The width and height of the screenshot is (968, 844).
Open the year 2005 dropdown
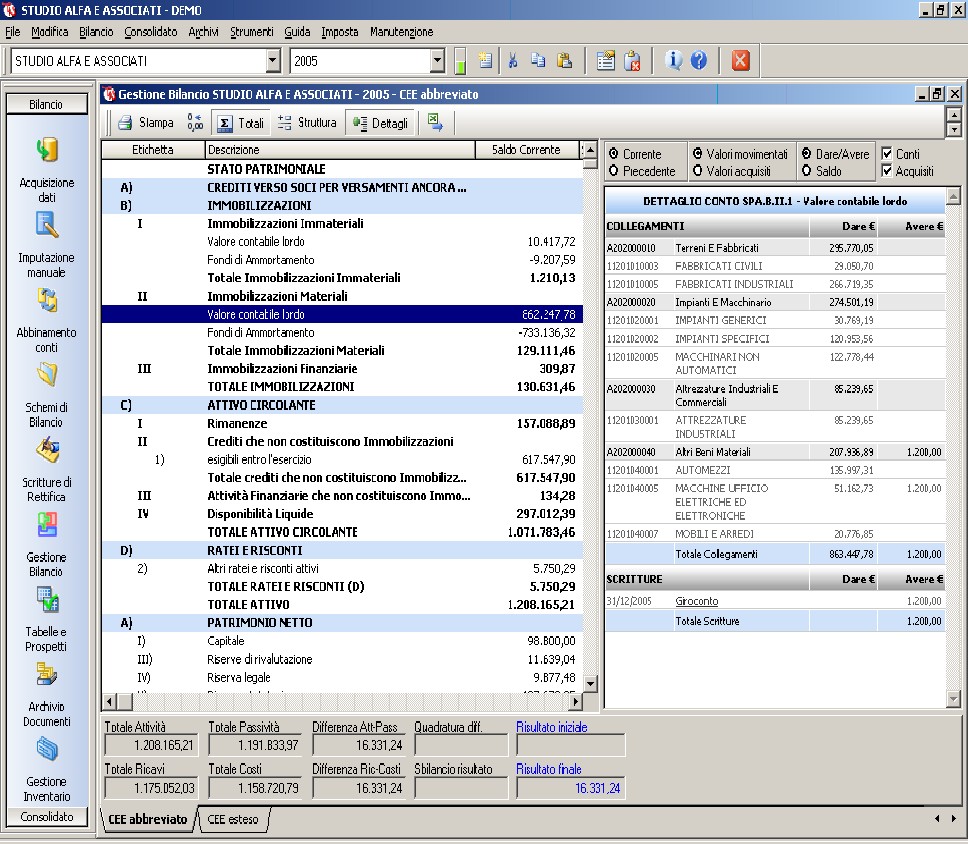point(437,61)
